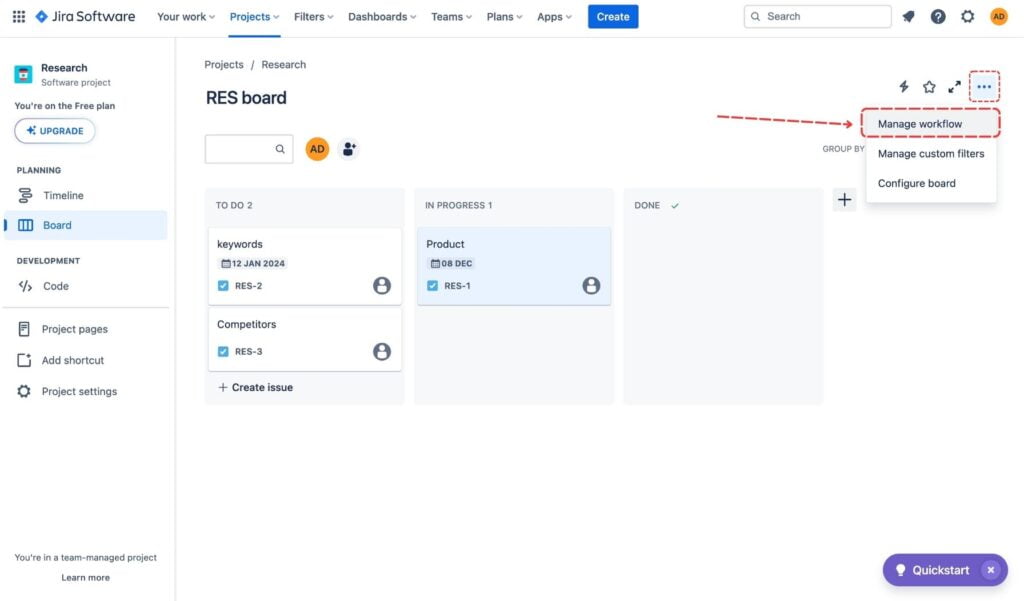Select the issue type checkbox on RES-1
The image size is (1024, 601).
431,285
